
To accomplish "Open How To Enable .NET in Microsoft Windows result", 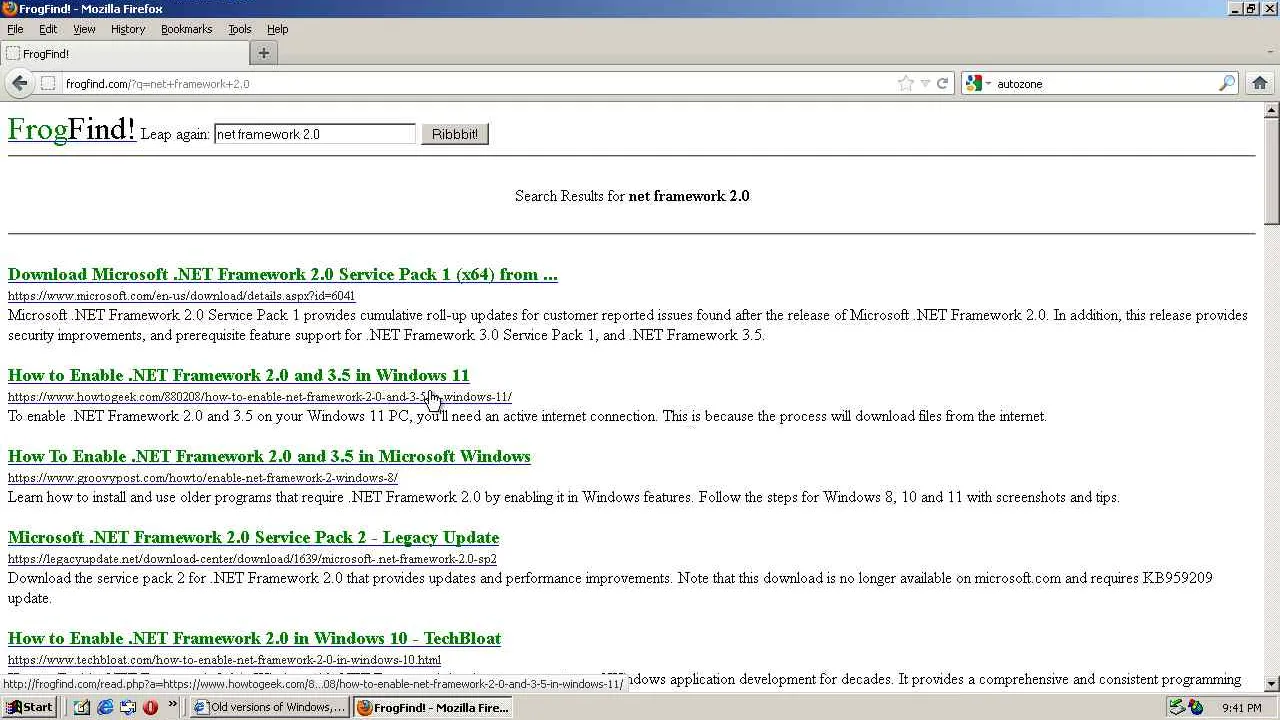I will (x=269, y=457).
